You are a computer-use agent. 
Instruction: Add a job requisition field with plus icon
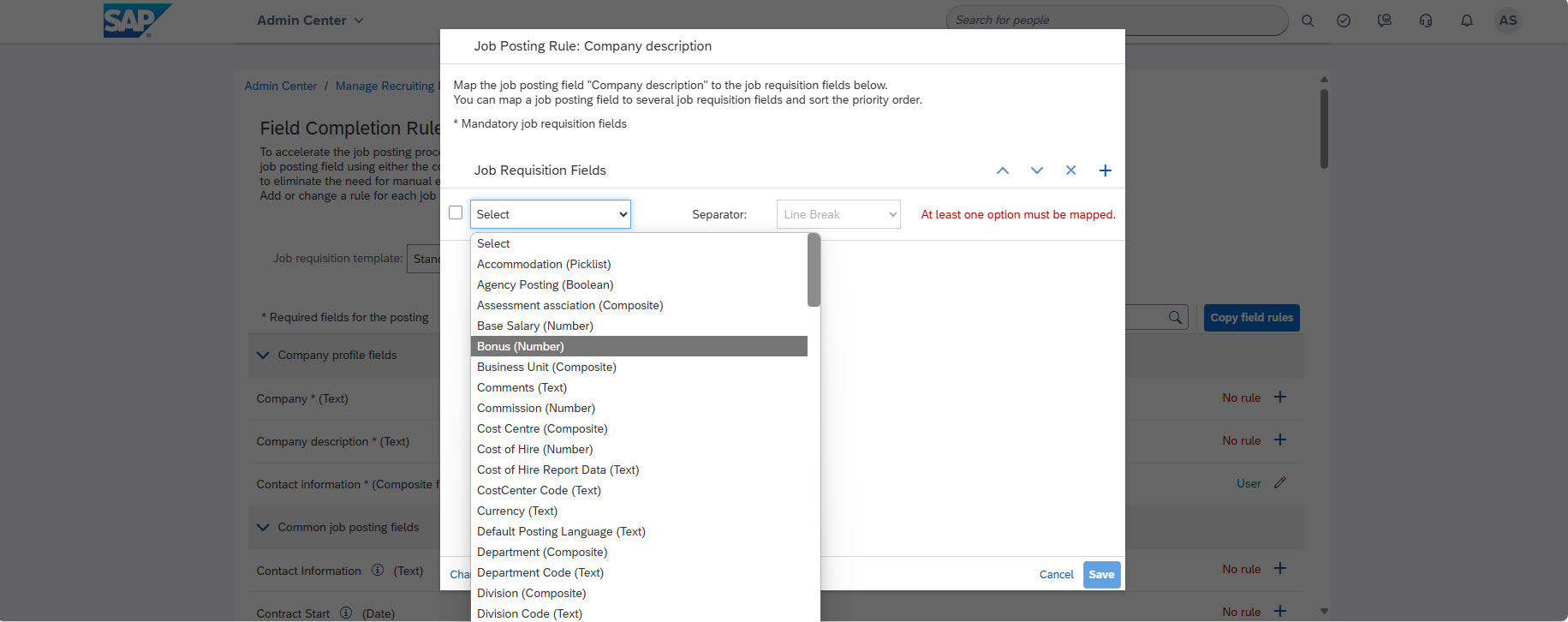[x=1106, y=170]
